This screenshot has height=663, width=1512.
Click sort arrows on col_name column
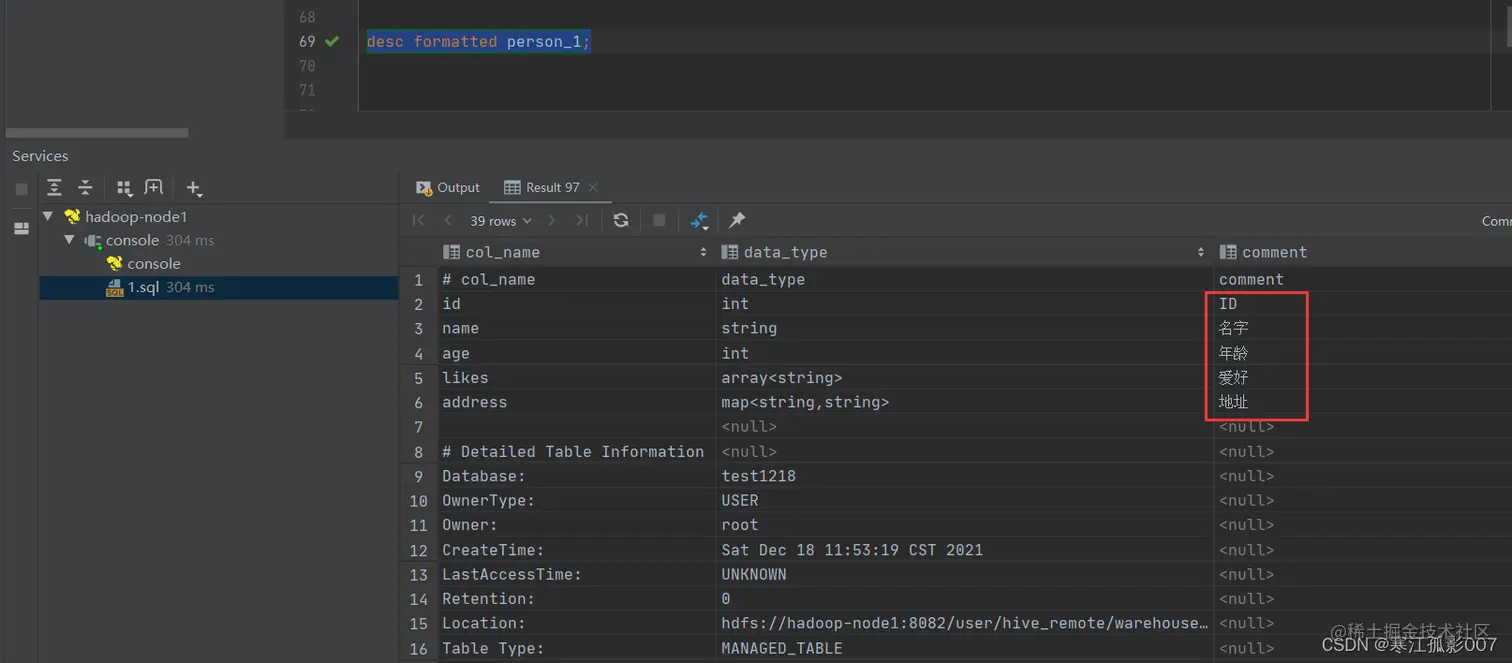(703, 252)
